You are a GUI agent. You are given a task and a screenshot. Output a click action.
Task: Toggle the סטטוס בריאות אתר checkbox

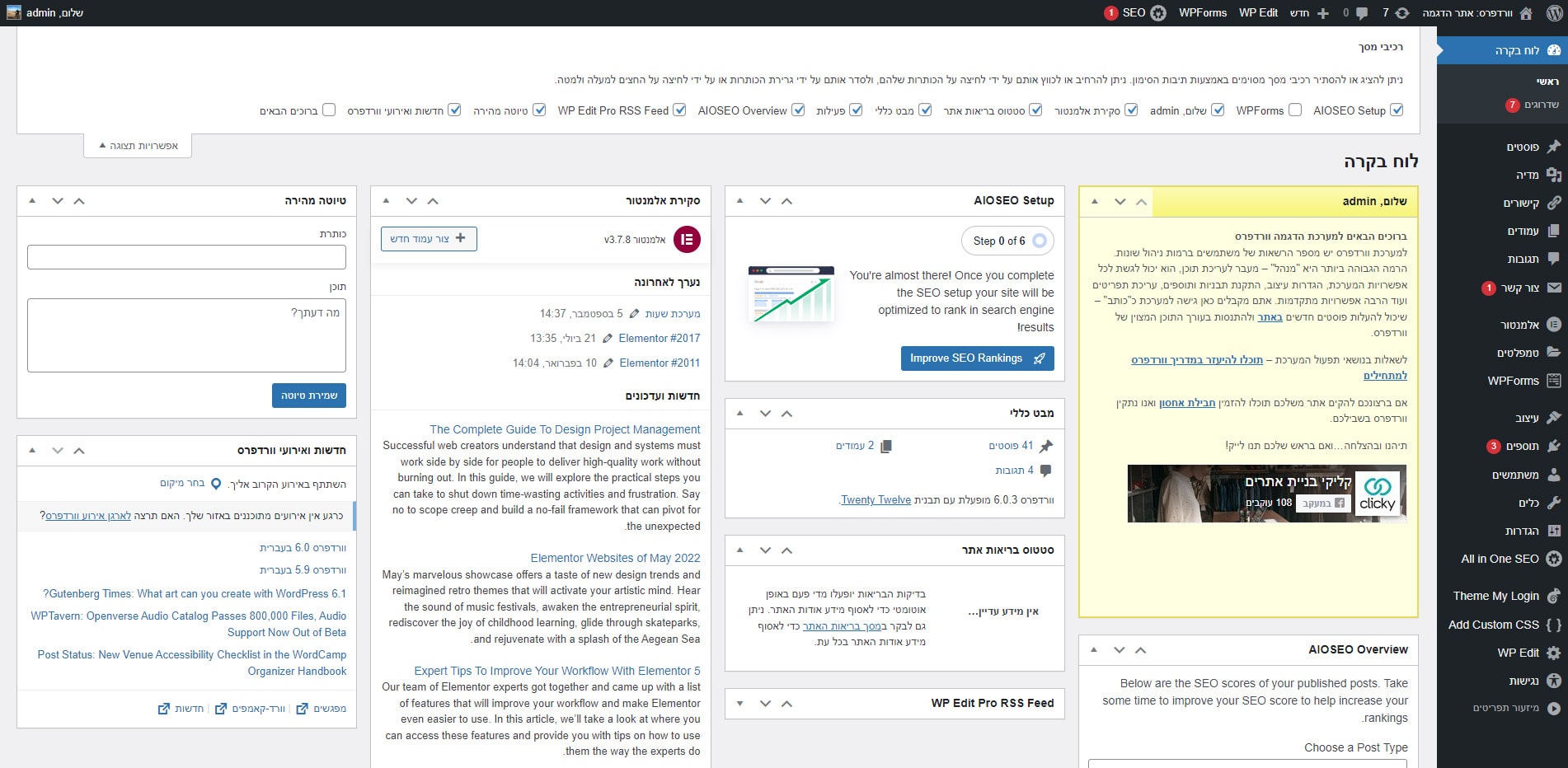[1035, 110]
